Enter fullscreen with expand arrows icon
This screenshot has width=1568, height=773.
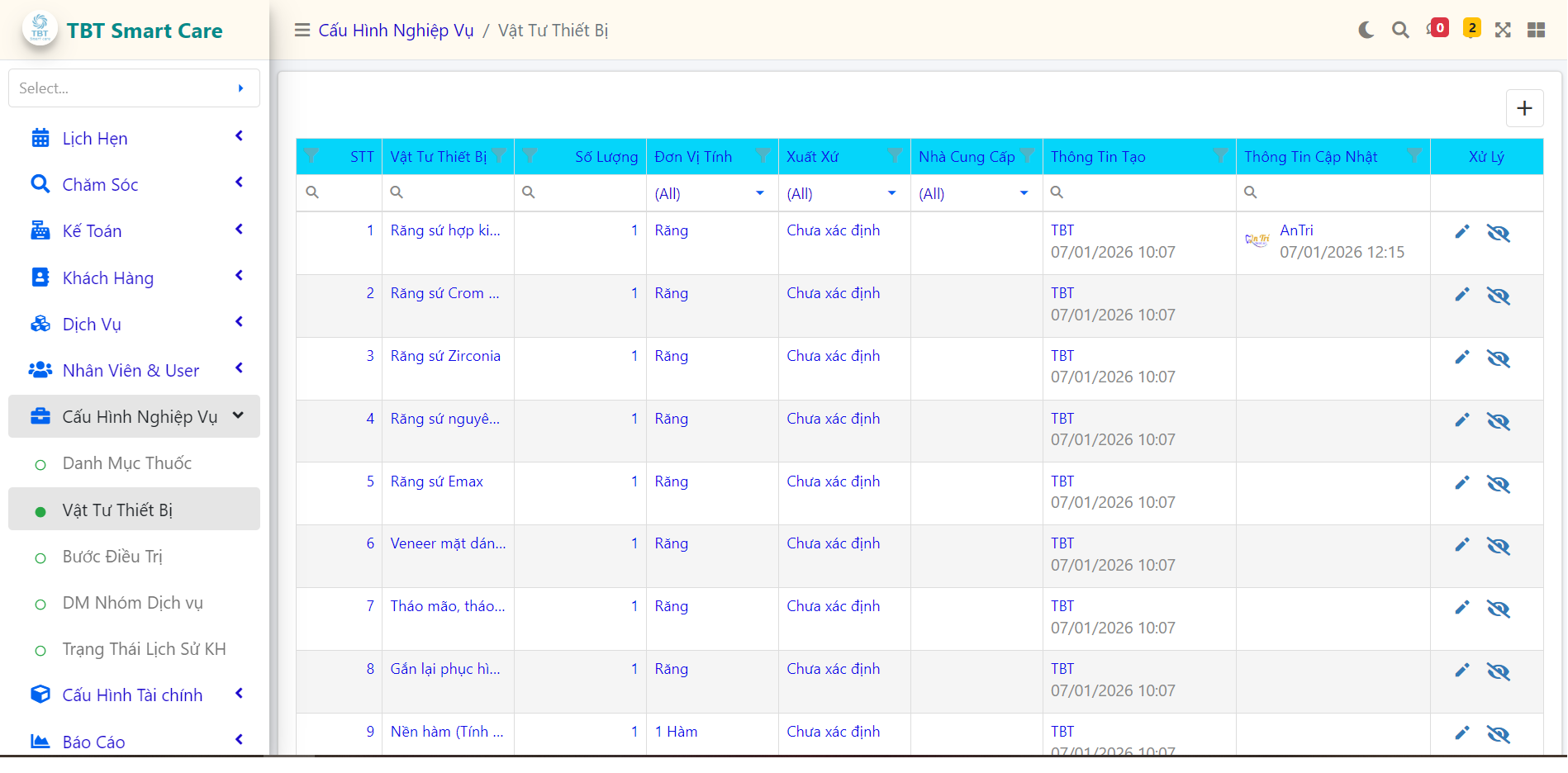click(1503, 31)
